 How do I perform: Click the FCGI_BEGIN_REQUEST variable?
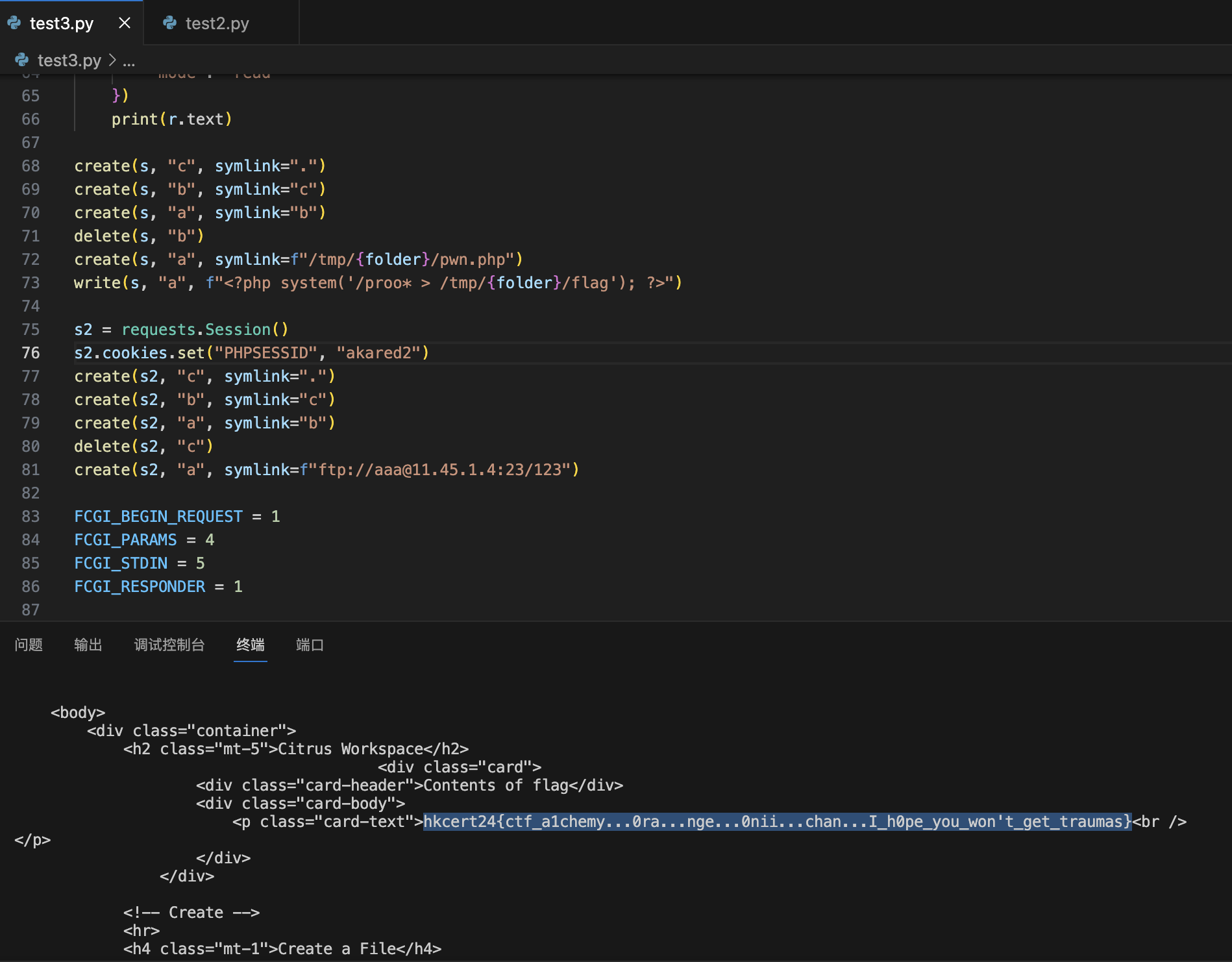[x=158, y=516]
